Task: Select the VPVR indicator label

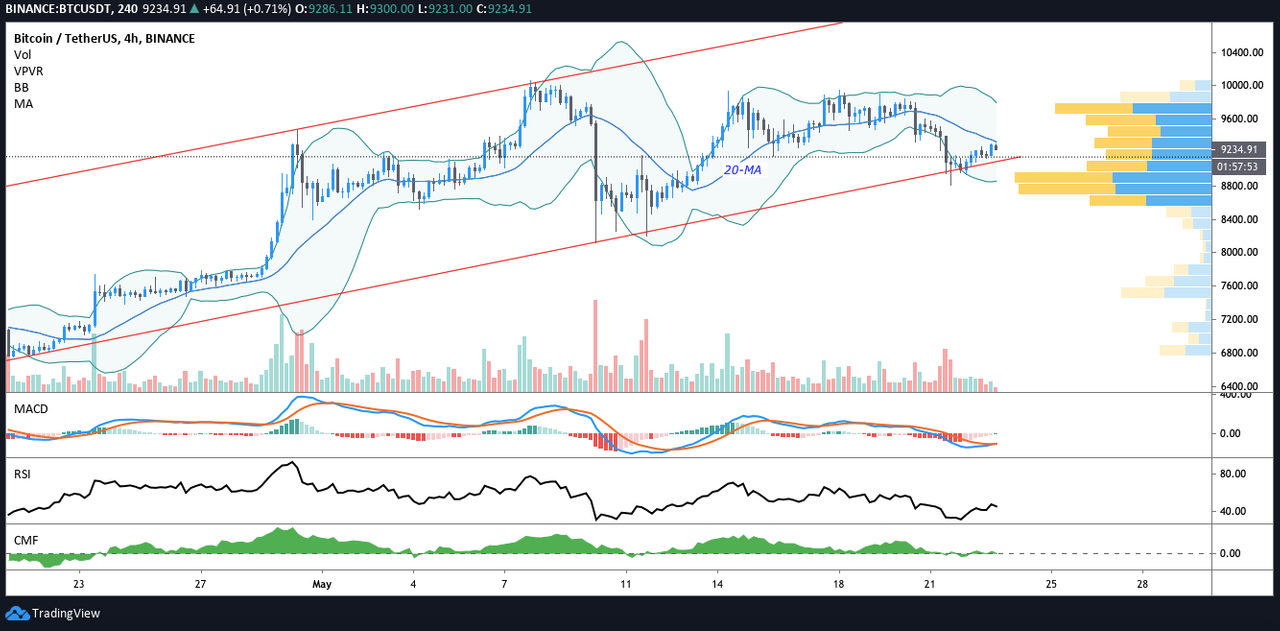Action: click(28, 71)
